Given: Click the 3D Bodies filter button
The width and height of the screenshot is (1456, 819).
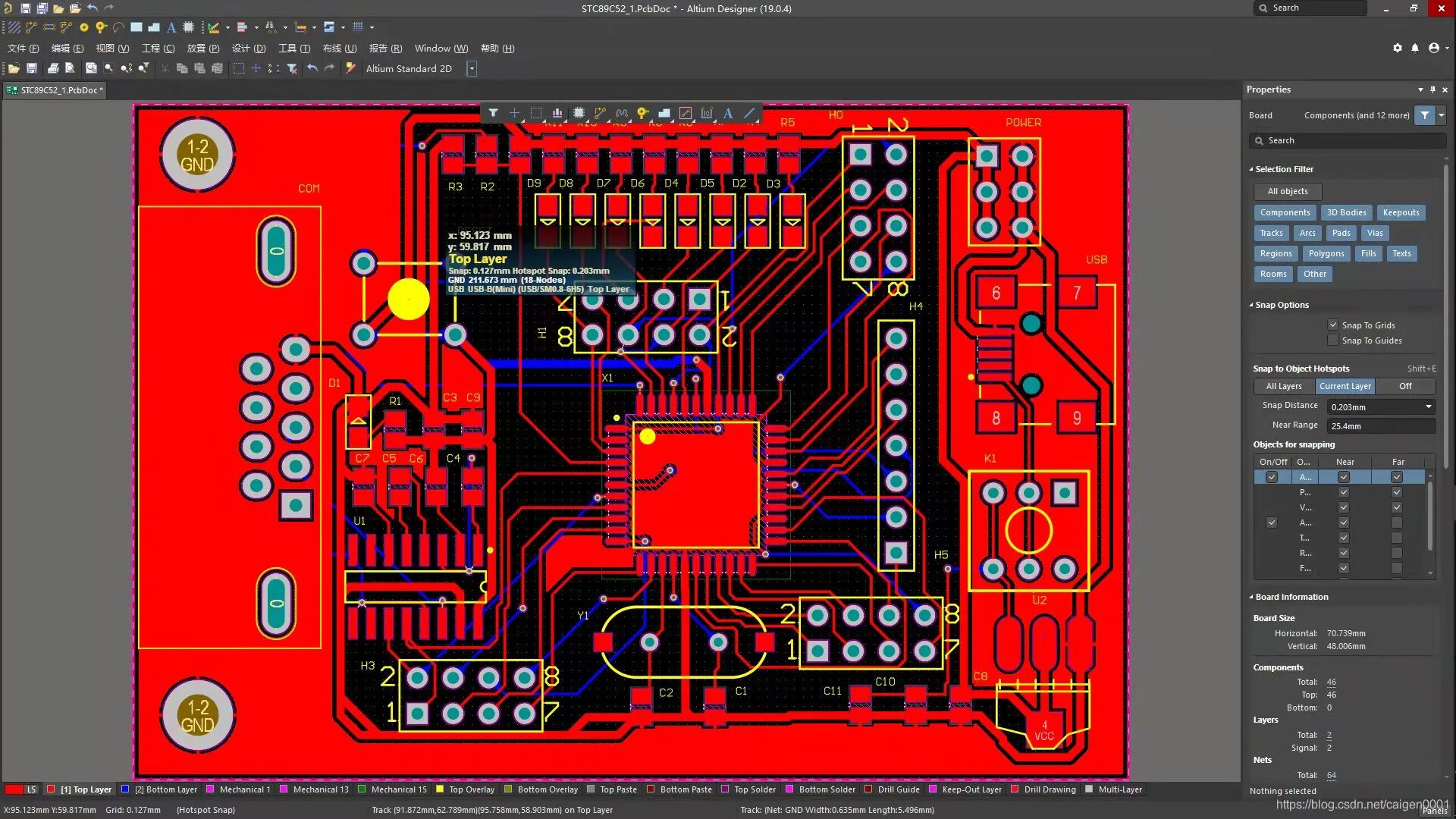Looking at the screenshot, I should (x=1346, y=212).
